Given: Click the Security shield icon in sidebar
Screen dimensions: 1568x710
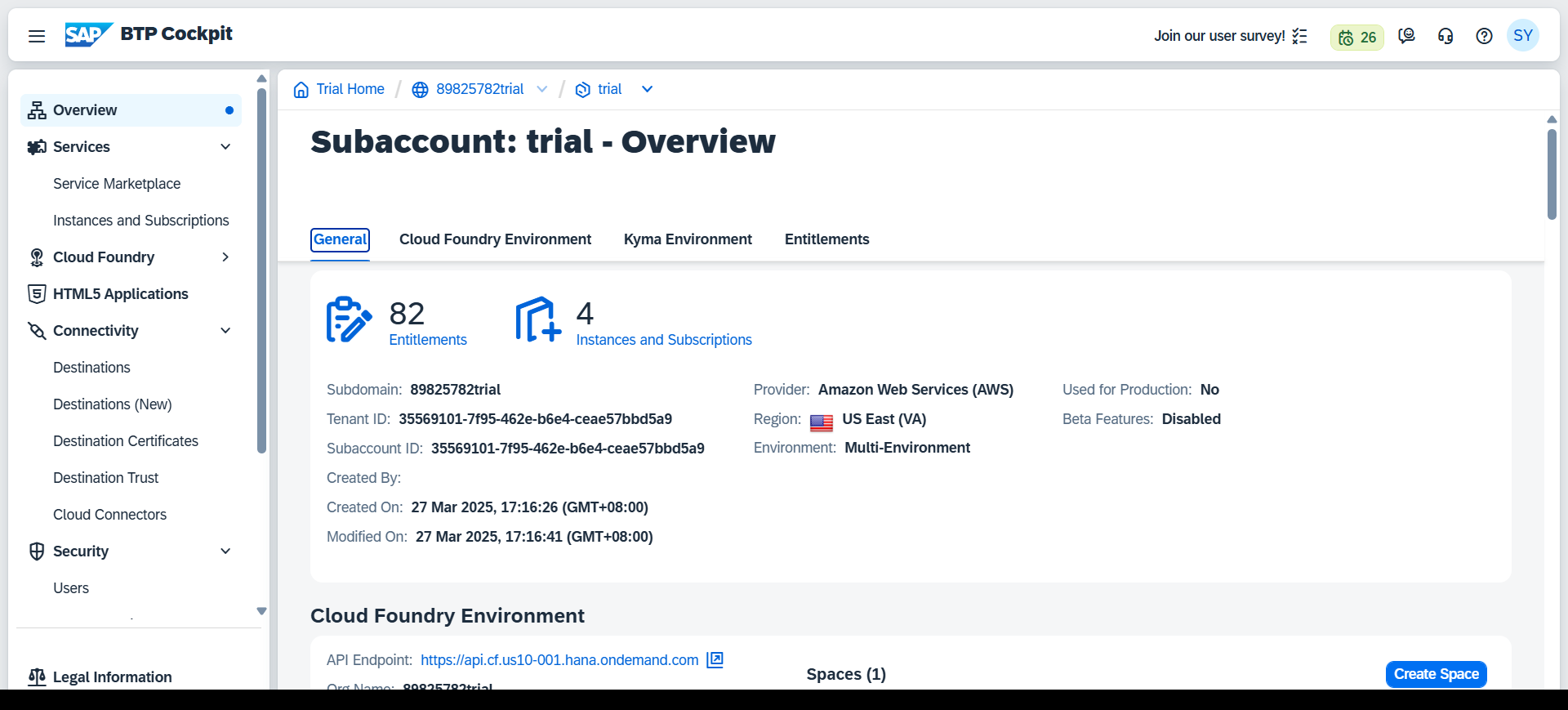Looking at the screenshot, I should [37, 551].
